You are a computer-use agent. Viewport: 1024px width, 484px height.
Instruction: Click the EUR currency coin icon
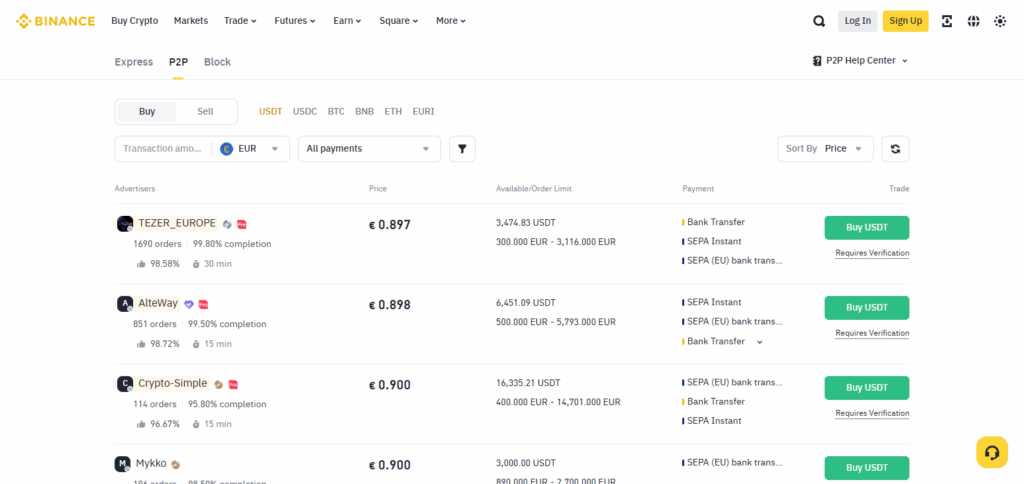pyautogui.click(x=227, y=149)
